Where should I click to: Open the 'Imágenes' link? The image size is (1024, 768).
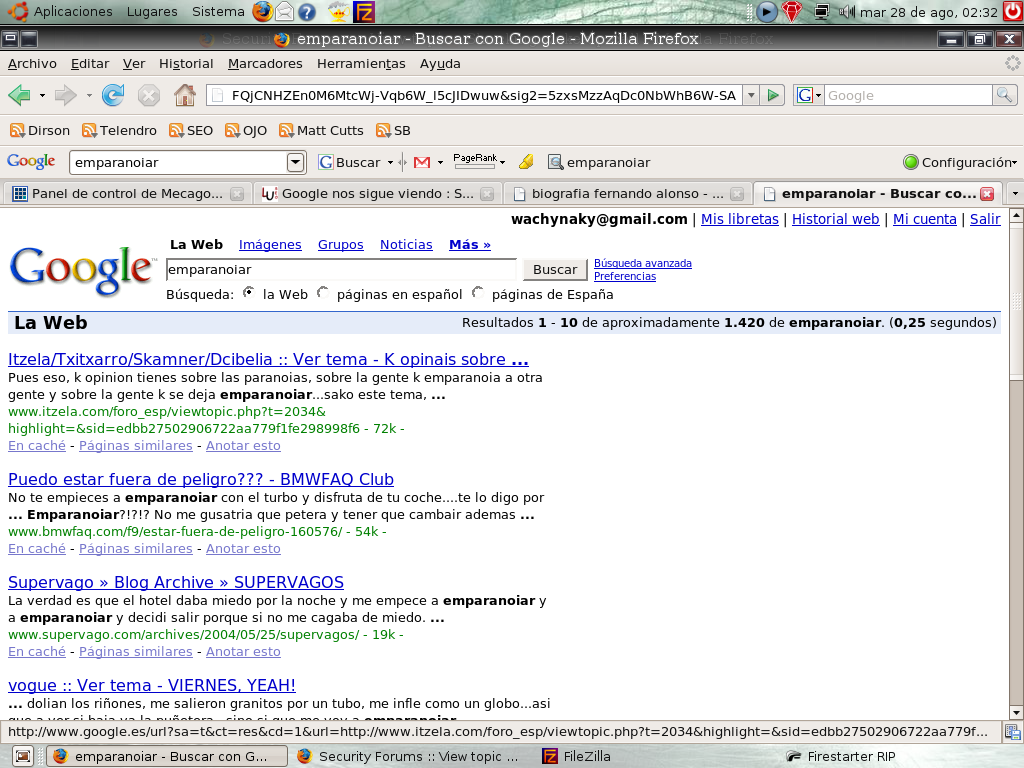pos(270,245)
